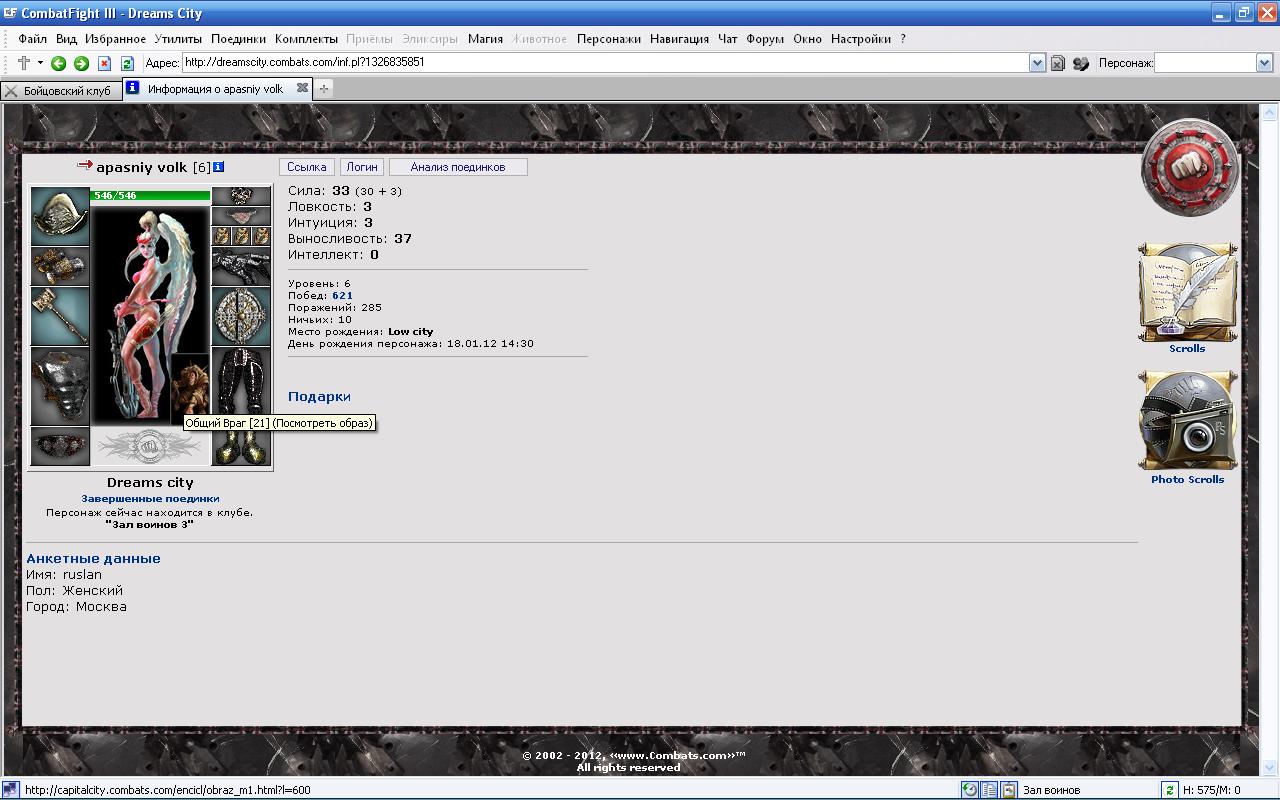Viewport: 1280px width, 800px height.
Task: Switch to the Бойцовский клуб tab
Action: click(61, 90)
